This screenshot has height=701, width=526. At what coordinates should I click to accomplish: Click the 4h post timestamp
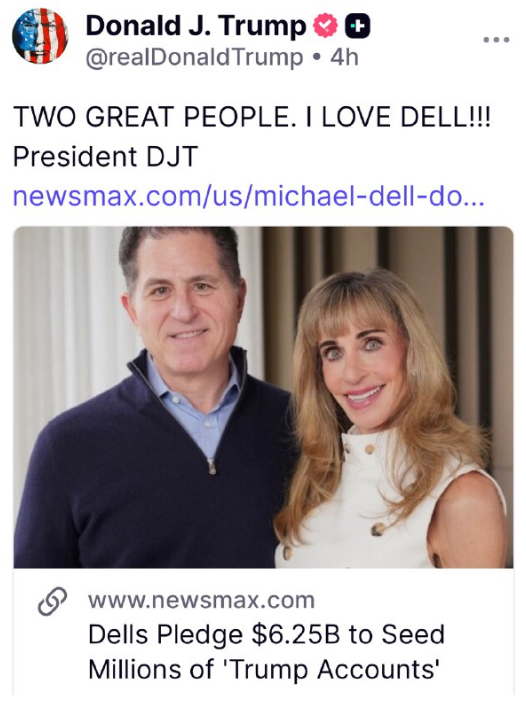tap(344, 57)
